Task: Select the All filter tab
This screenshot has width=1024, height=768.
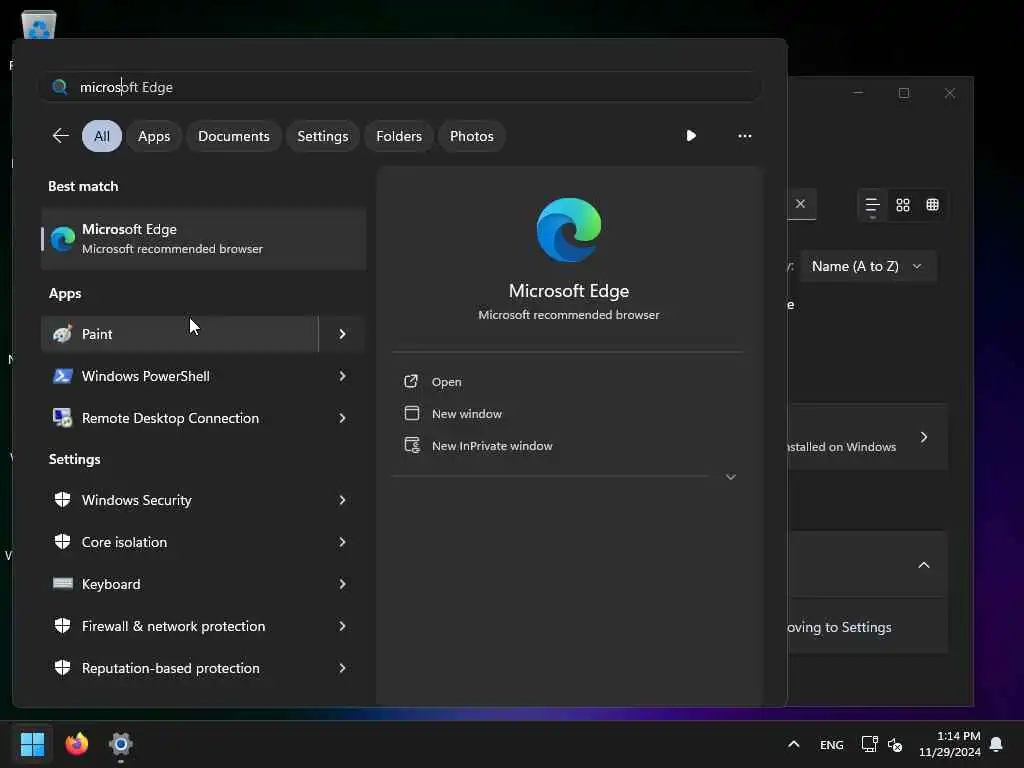Action: point(101,136)
